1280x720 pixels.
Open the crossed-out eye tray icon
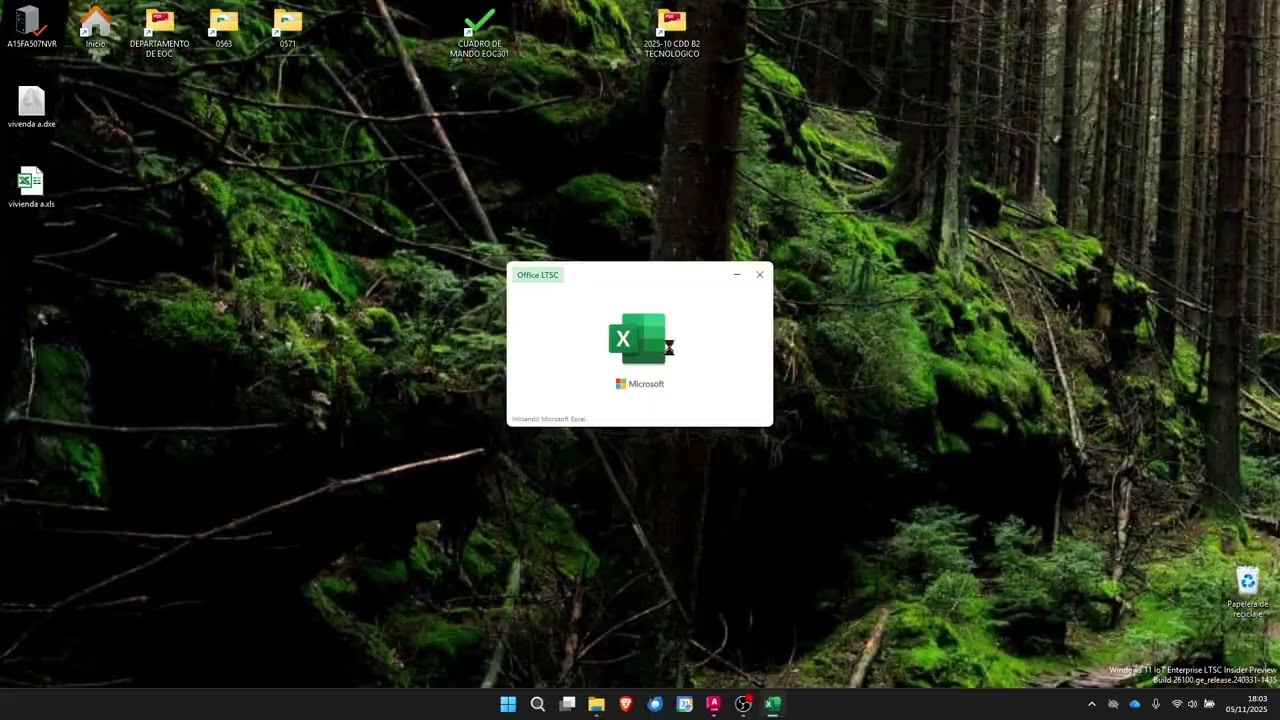1113,704
